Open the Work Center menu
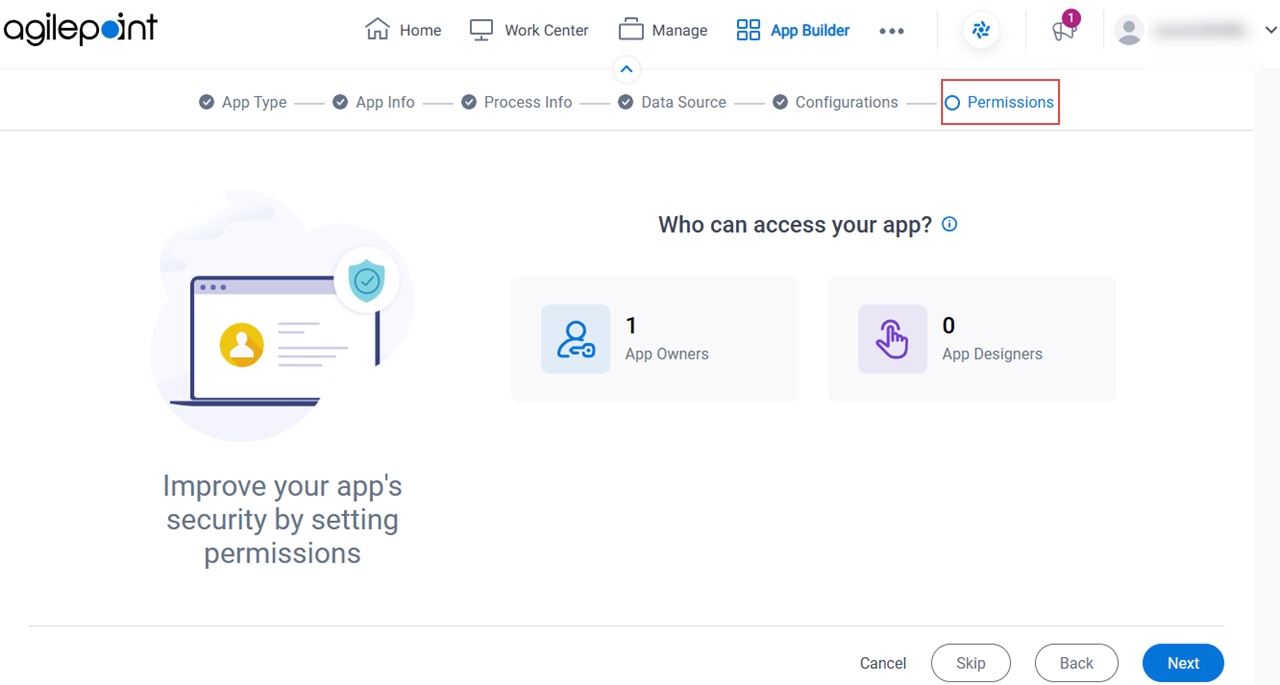1280x685 pixels. pyautogui.click(x=529, y=30)
